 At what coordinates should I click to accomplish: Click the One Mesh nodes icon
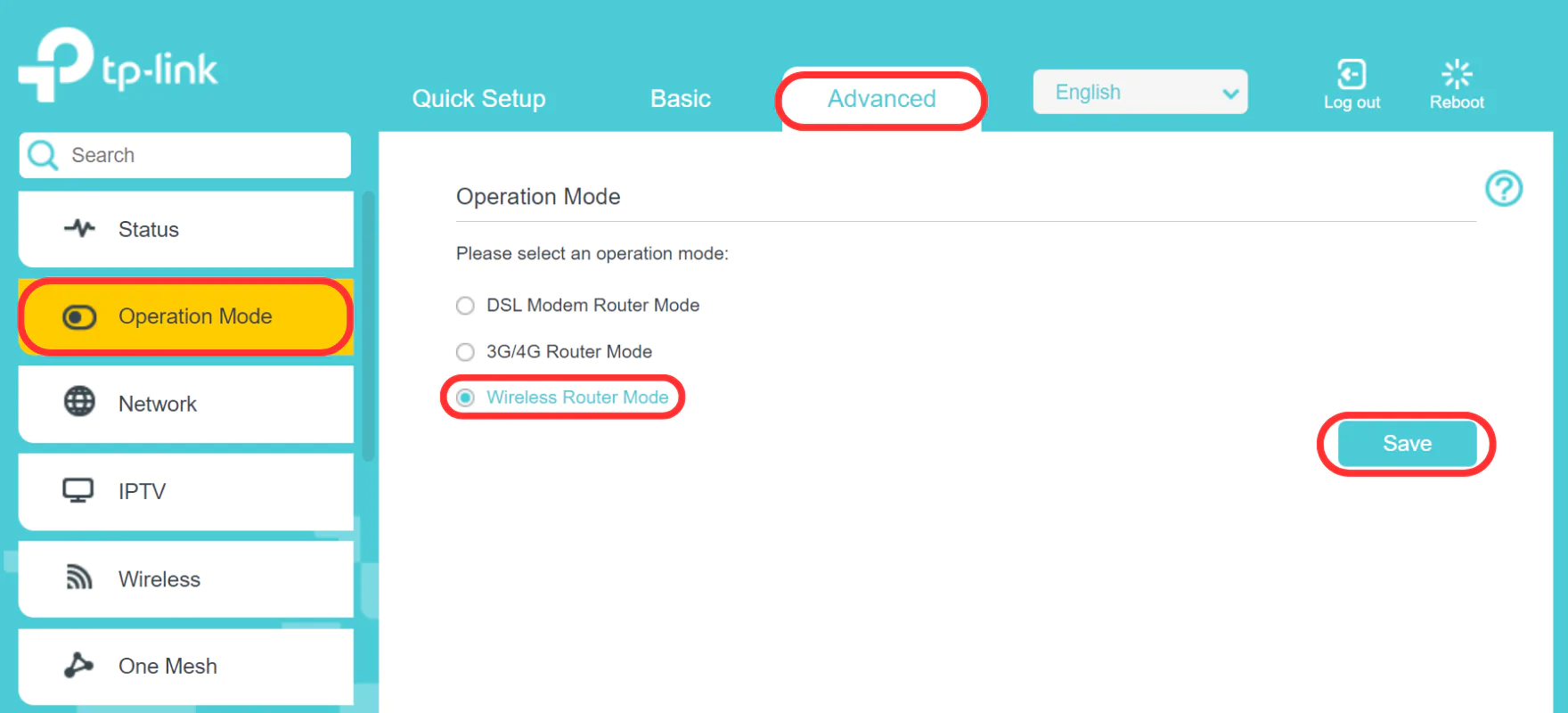pyautogui.click(x=78, y=665)
